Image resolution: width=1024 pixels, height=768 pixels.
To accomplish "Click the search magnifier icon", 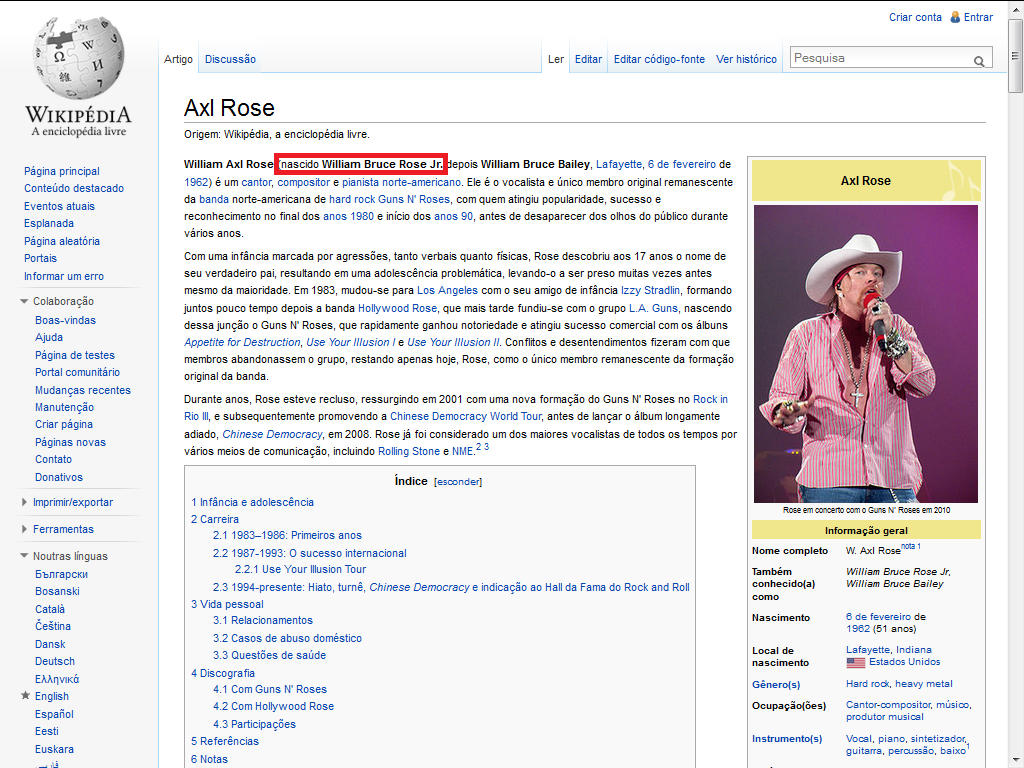I will pos(979,61).
